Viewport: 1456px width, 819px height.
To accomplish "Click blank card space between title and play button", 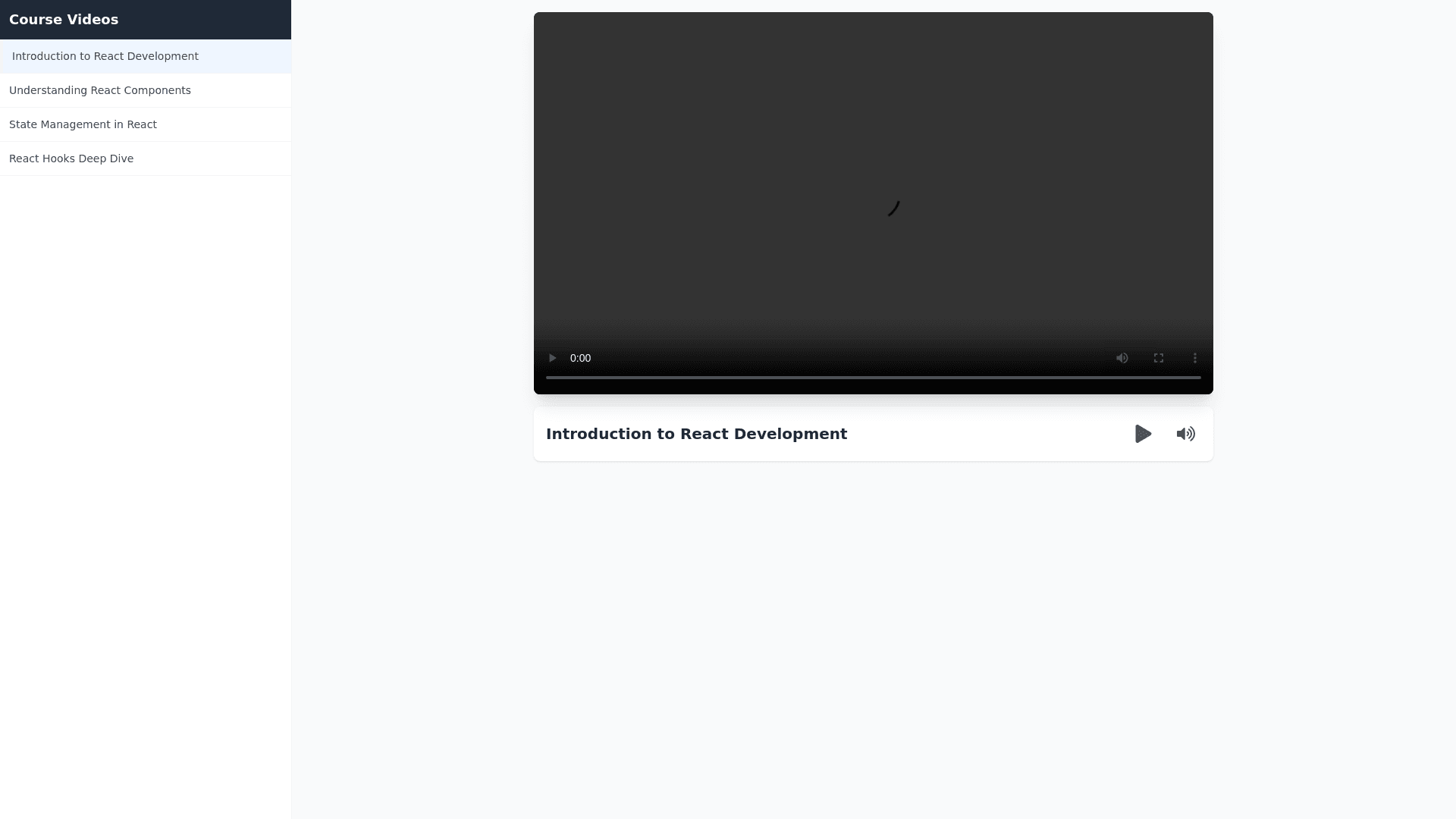I will point(986,434).
